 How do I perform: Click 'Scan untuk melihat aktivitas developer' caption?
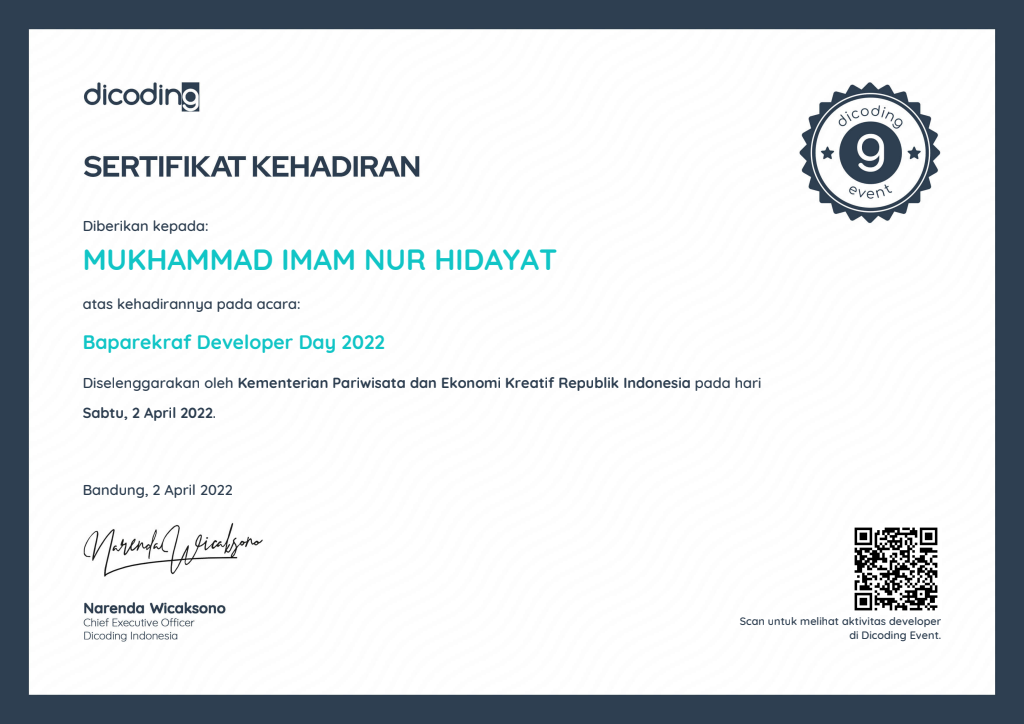[x=840, y=622]
